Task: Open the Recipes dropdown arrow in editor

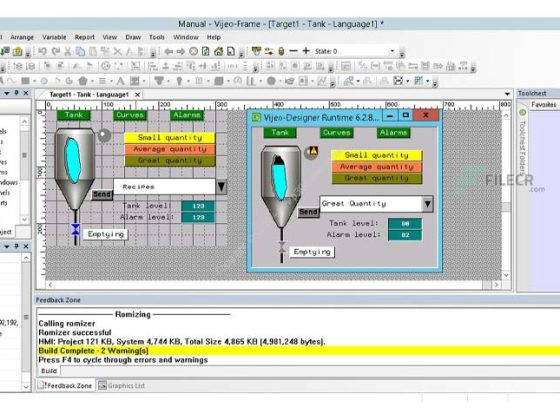Action: point(221,186)
